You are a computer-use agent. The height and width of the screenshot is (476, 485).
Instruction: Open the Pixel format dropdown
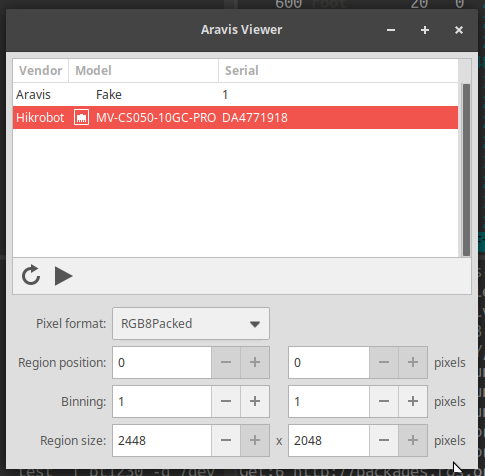[x=191, y=324]
